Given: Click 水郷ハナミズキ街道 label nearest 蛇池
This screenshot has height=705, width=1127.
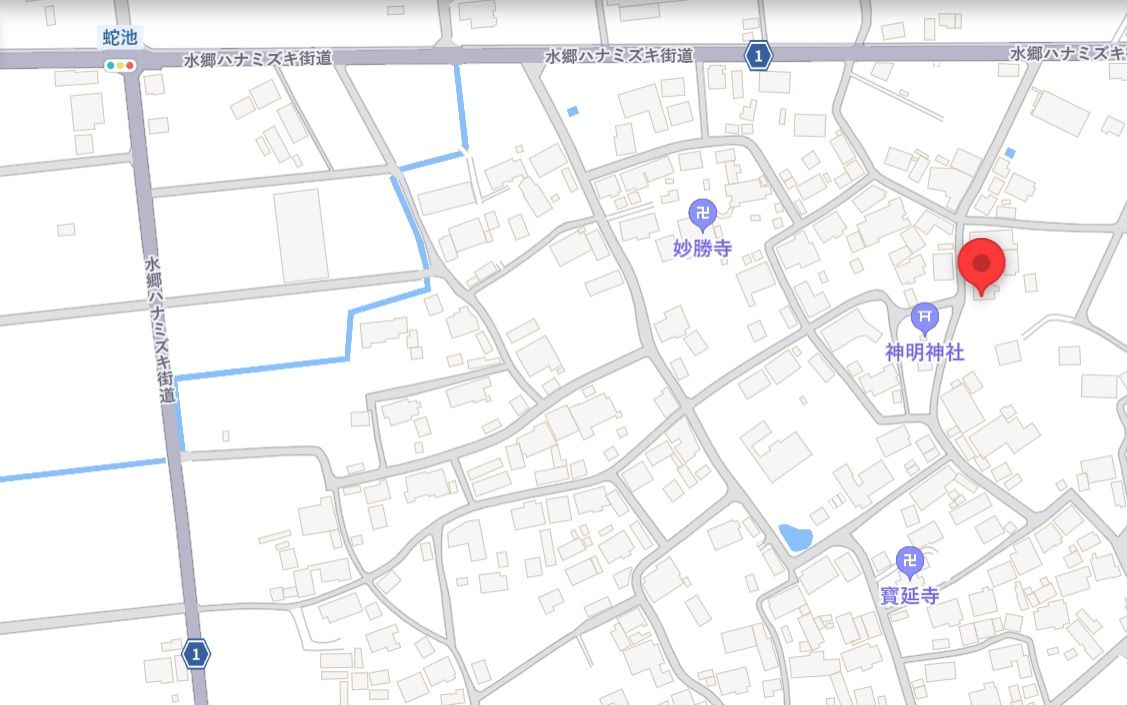Looking at the screenshot, I should pyautogui.click(x=258, y=59).
